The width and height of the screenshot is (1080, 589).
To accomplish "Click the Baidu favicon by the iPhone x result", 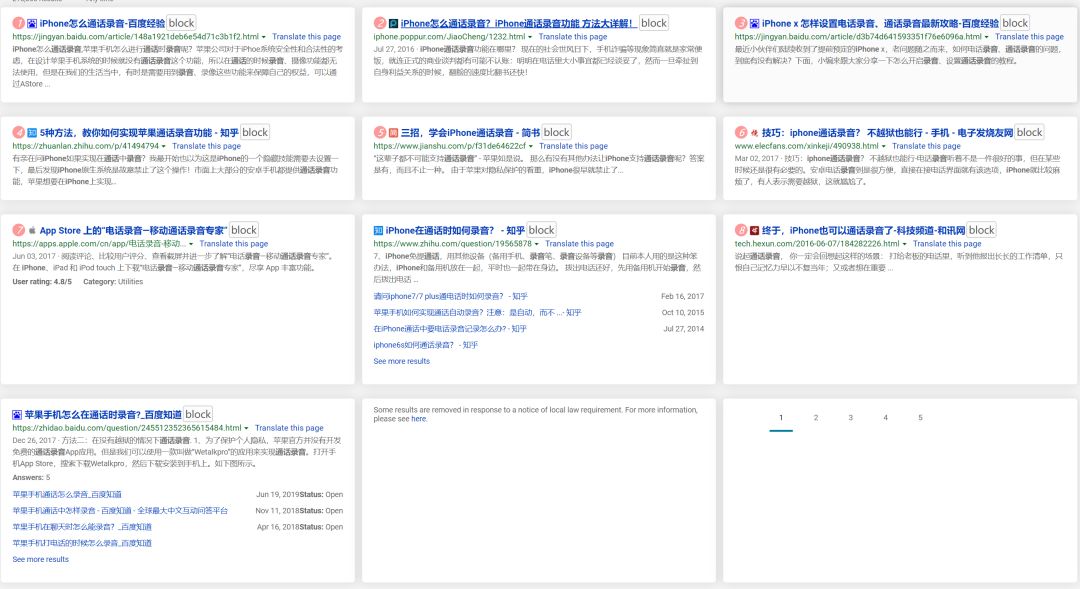I will tap(754, 23).
